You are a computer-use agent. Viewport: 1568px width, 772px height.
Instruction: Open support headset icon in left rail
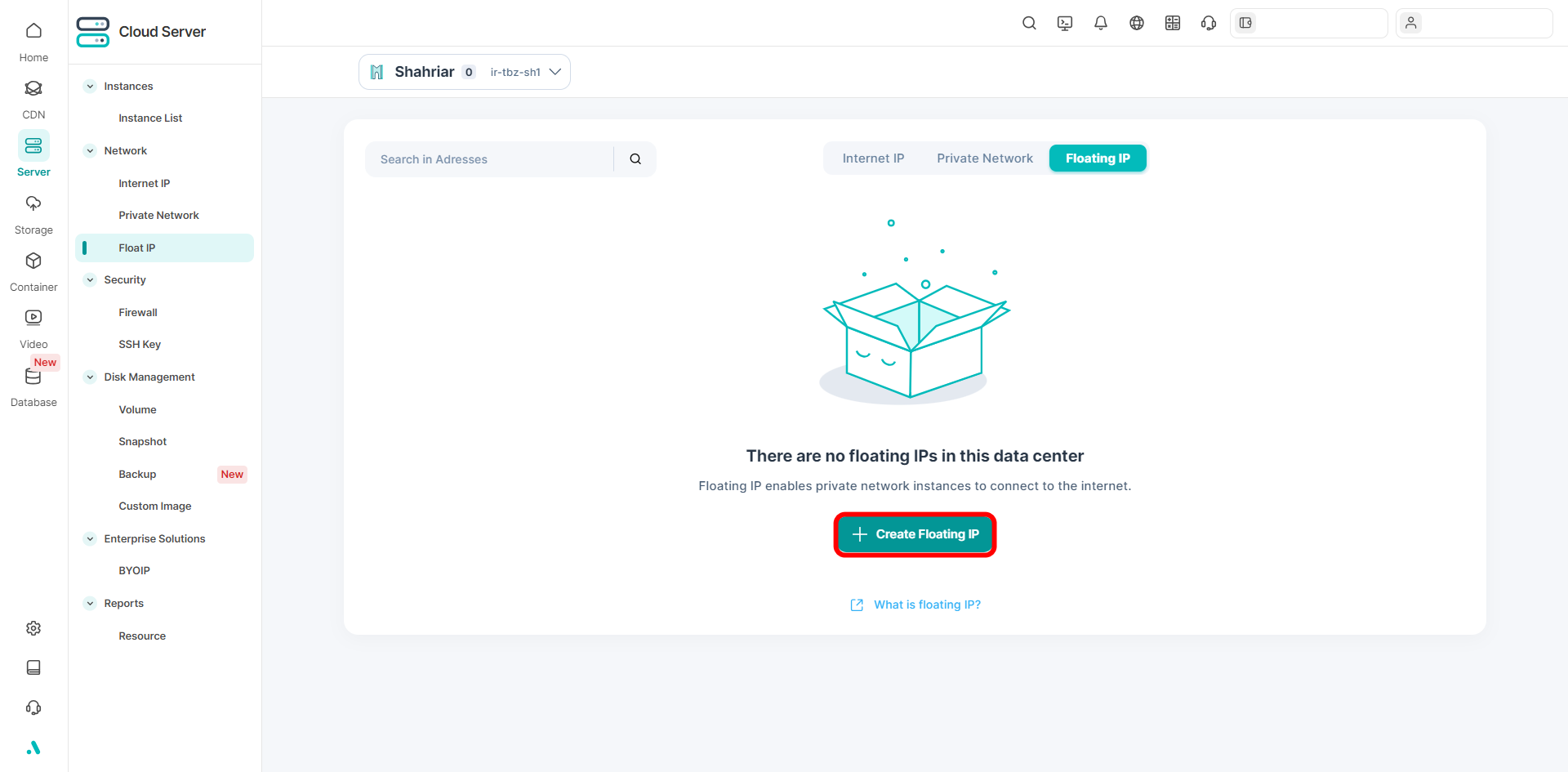click(x=33, y=707)
